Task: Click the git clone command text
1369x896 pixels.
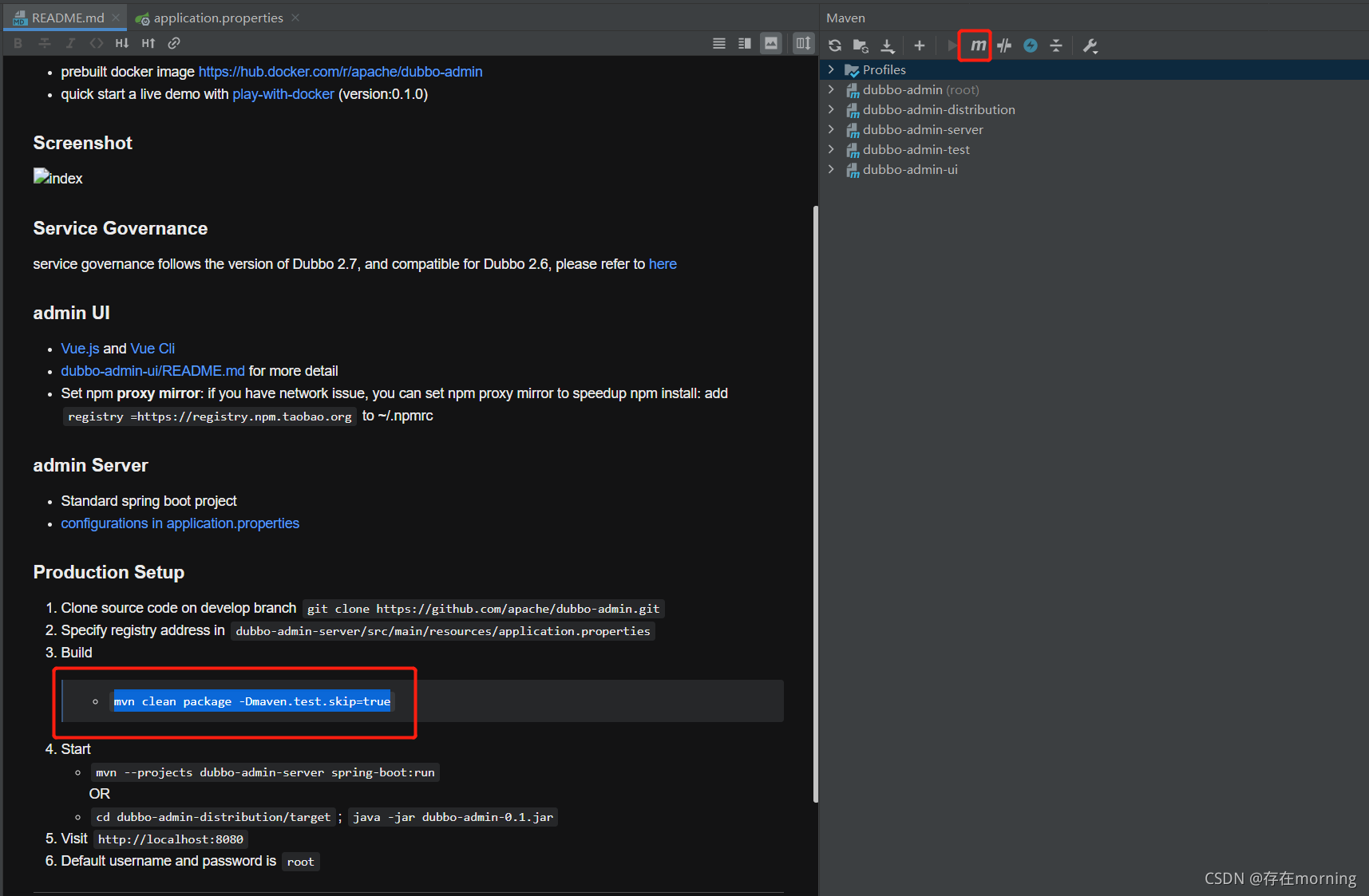Action: pos(484,609)
